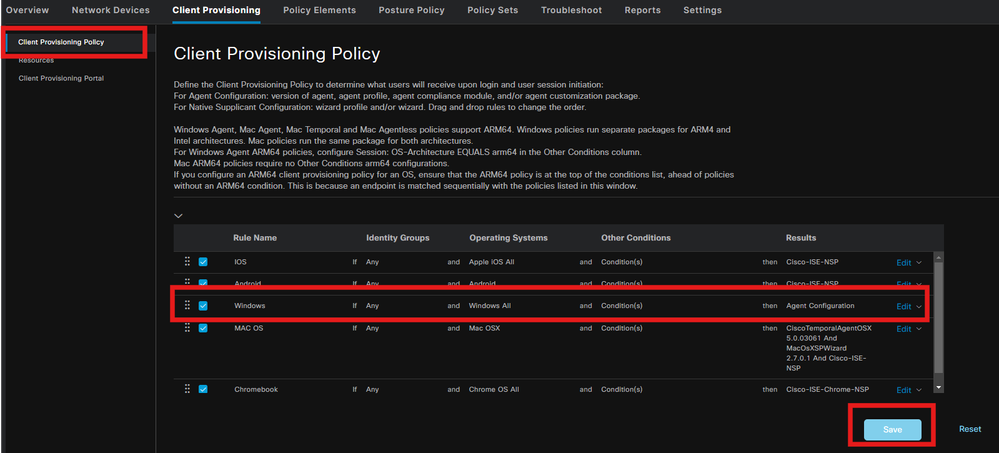The width and height of the screenshot is (999, 453).
Task: Expand Edit options arrow for MAC OS rule
Action: [919, 329]
